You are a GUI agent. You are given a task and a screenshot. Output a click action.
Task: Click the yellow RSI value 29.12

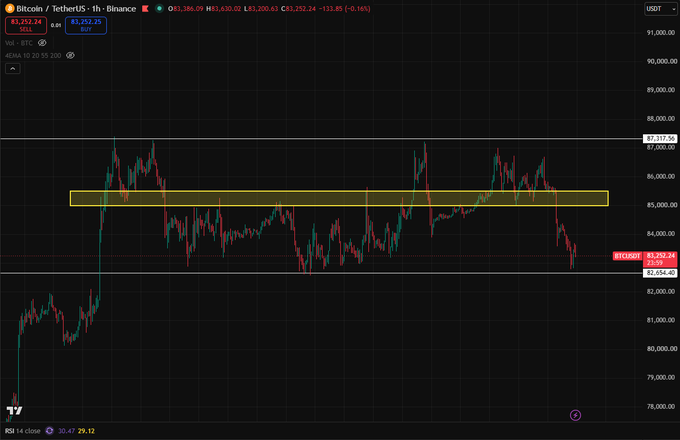[x=86, y=431]
